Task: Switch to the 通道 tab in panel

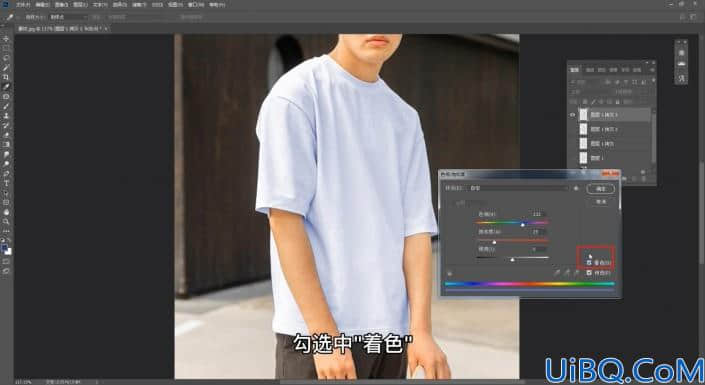Action: [x=590, y=70]
